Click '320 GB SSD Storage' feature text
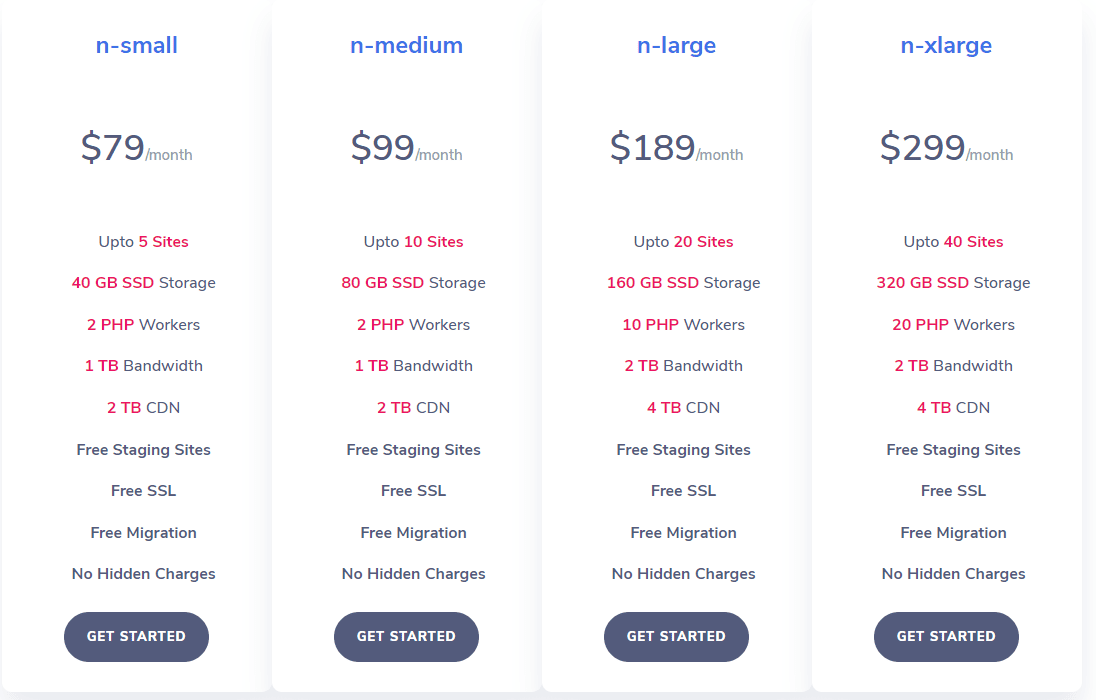 [953, 283]
